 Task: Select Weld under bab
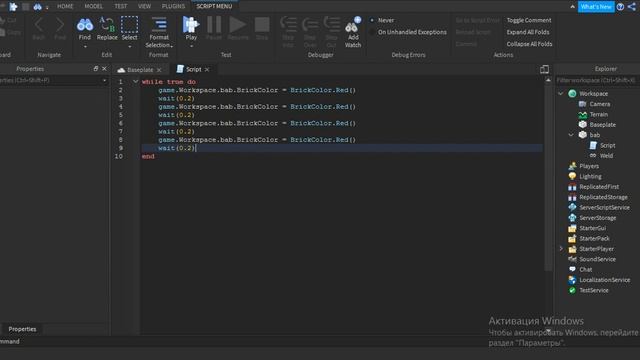(606, 156)
